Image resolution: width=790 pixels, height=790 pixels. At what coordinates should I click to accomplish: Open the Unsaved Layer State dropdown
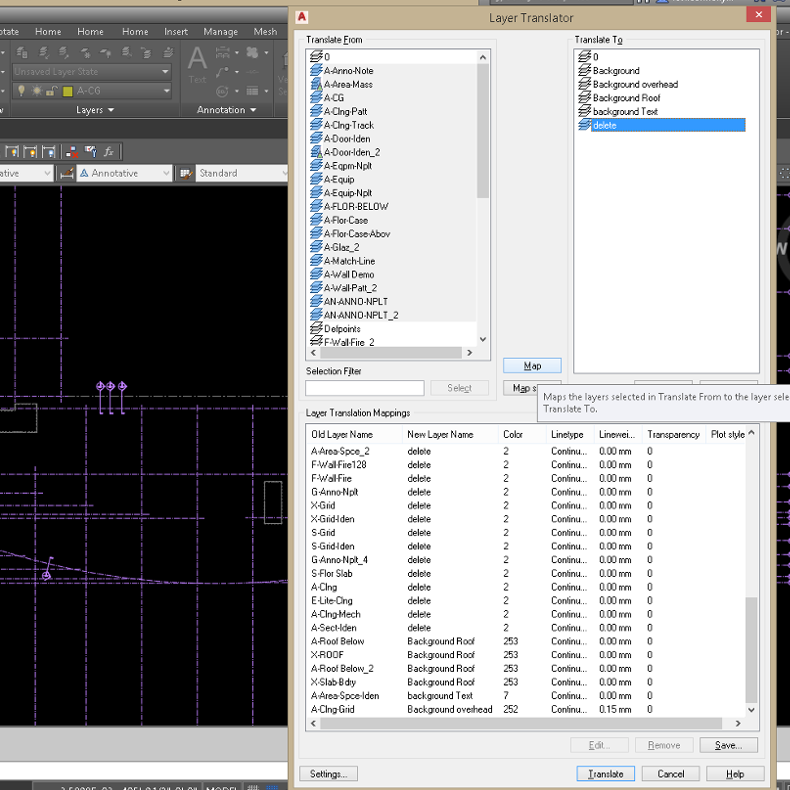tap(90, 72)
